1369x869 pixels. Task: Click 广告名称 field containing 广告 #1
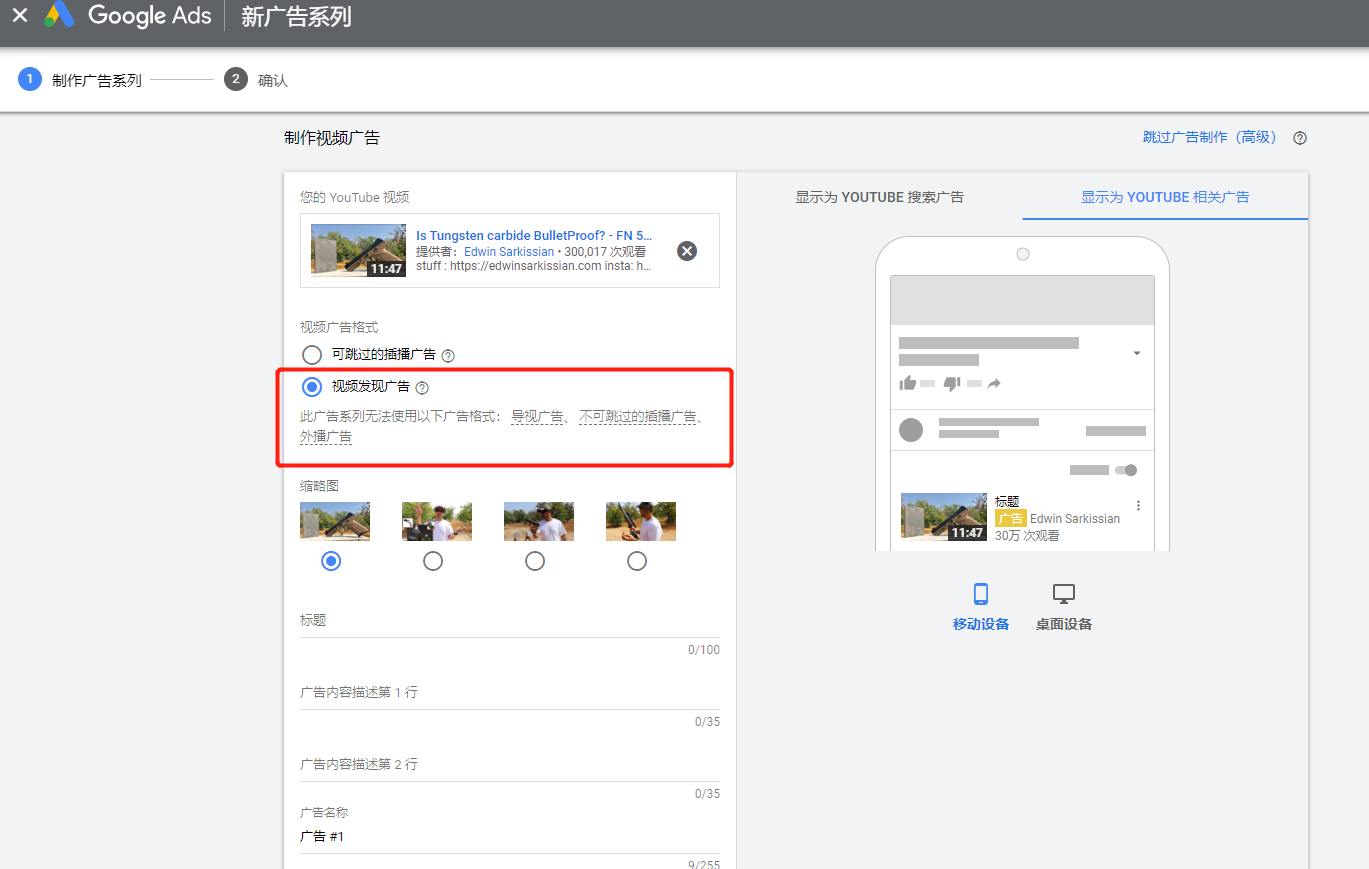510,836
